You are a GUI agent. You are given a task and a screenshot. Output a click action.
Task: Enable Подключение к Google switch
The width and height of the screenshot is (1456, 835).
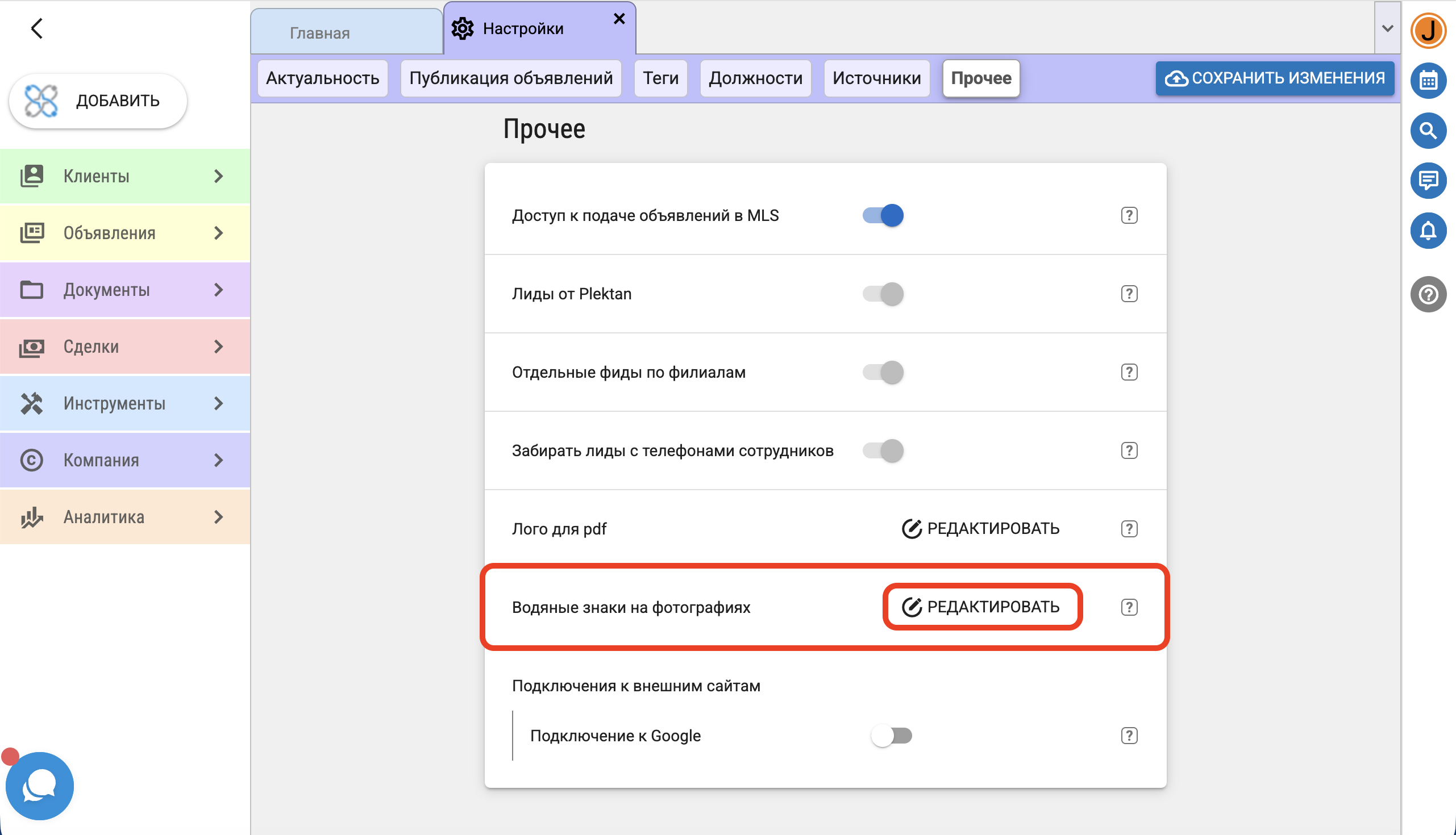891,735
